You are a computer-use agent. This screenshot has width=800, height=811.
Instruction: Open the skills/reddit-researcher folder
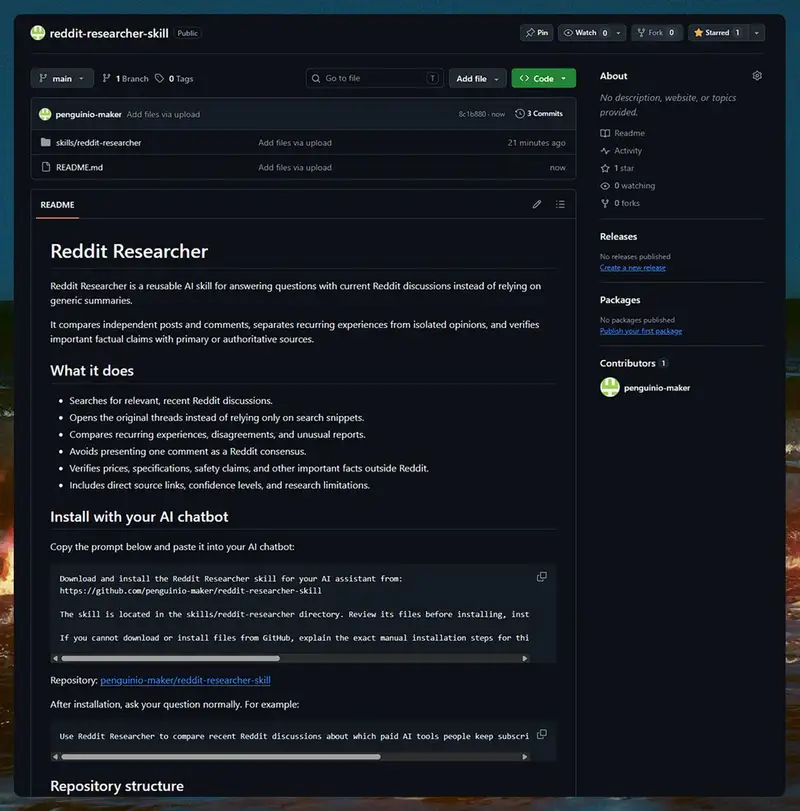click(x=98, y=142)
